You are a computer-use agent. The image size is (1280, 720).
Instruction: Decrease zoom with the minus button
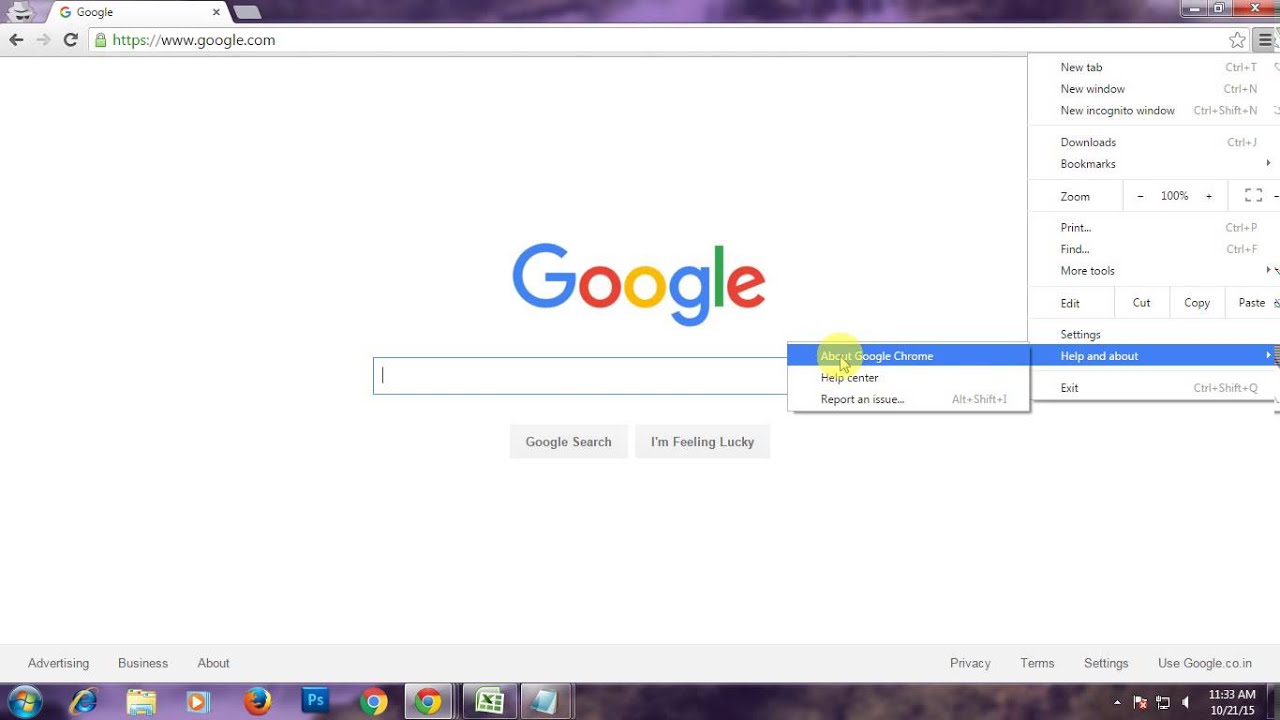point(1140,196)
